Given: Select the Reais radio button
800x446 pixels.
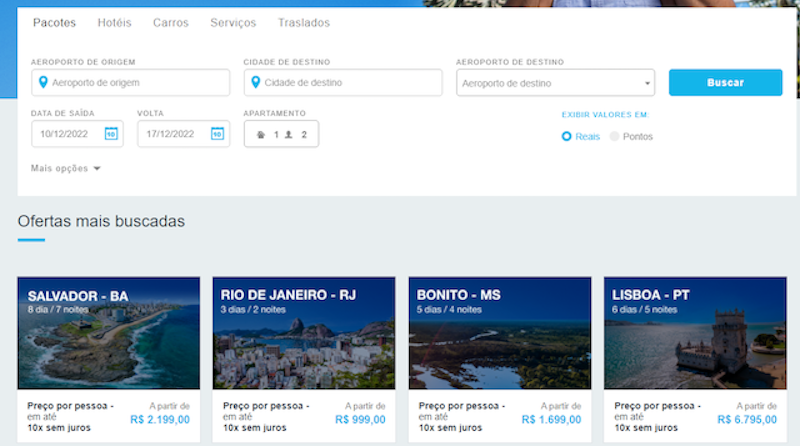Looking at the screenshot, I should tap(566, 136).
